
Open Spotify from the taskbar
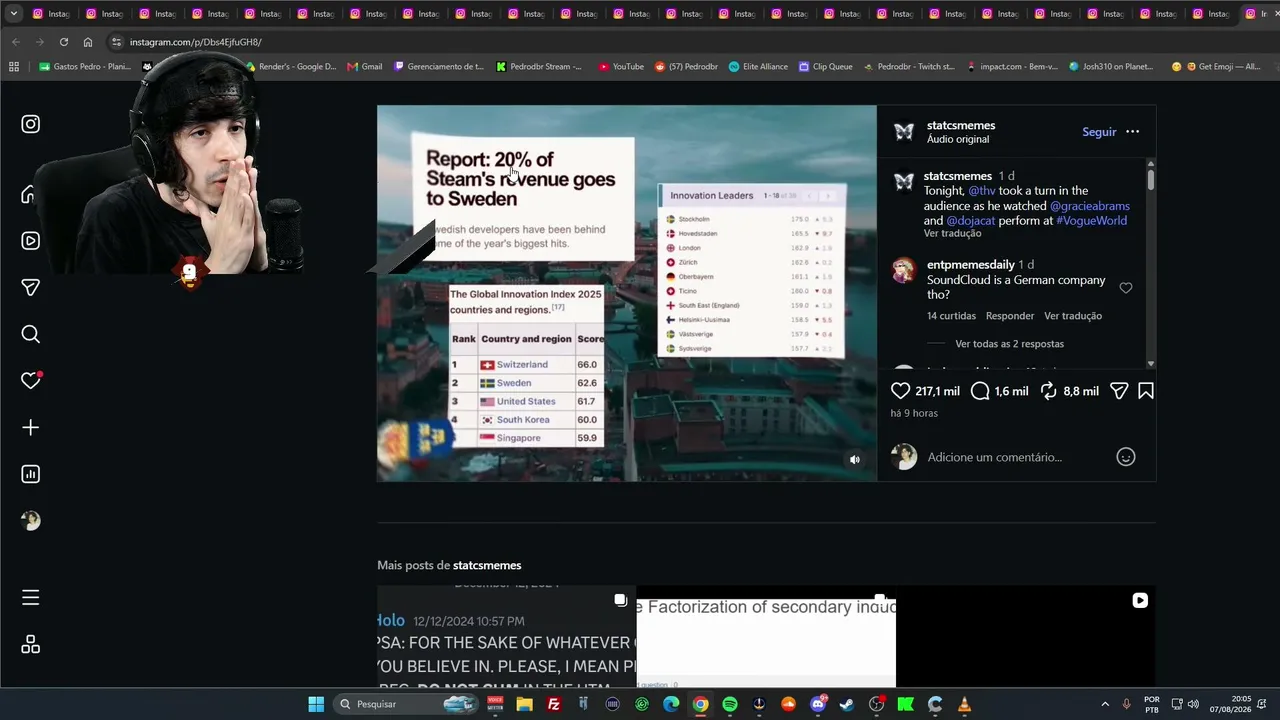point(730,704)
